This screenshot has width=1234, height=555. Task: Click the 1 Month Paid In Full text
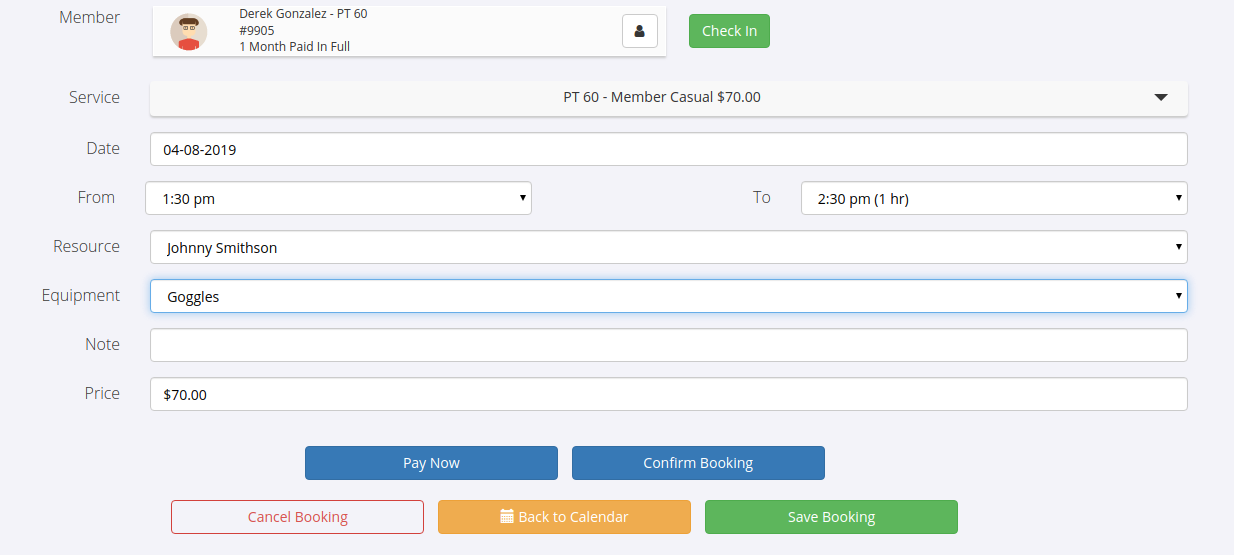(x=294, y=47)
